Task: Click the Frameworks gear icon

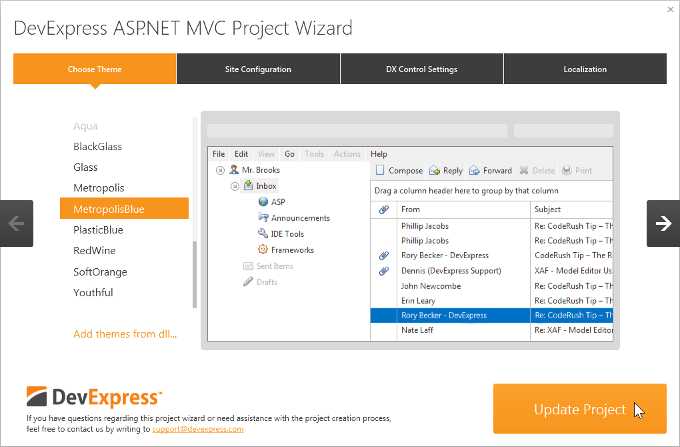Action: tap(262, 249)
